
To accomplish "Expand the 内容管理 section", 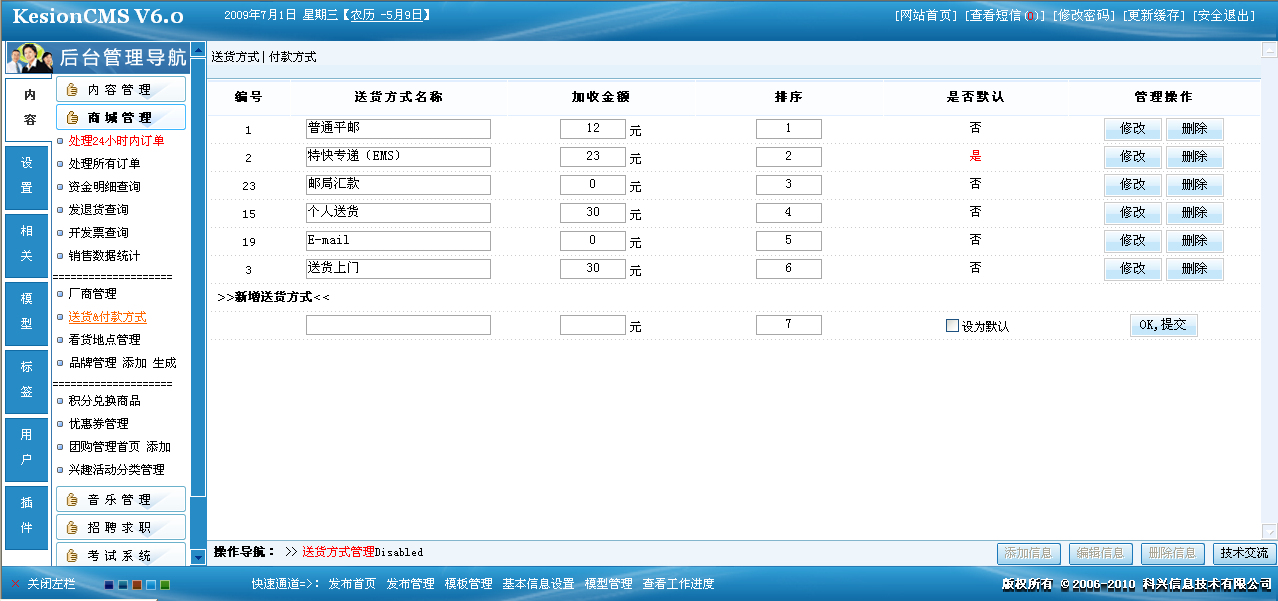I will point(120,90).
